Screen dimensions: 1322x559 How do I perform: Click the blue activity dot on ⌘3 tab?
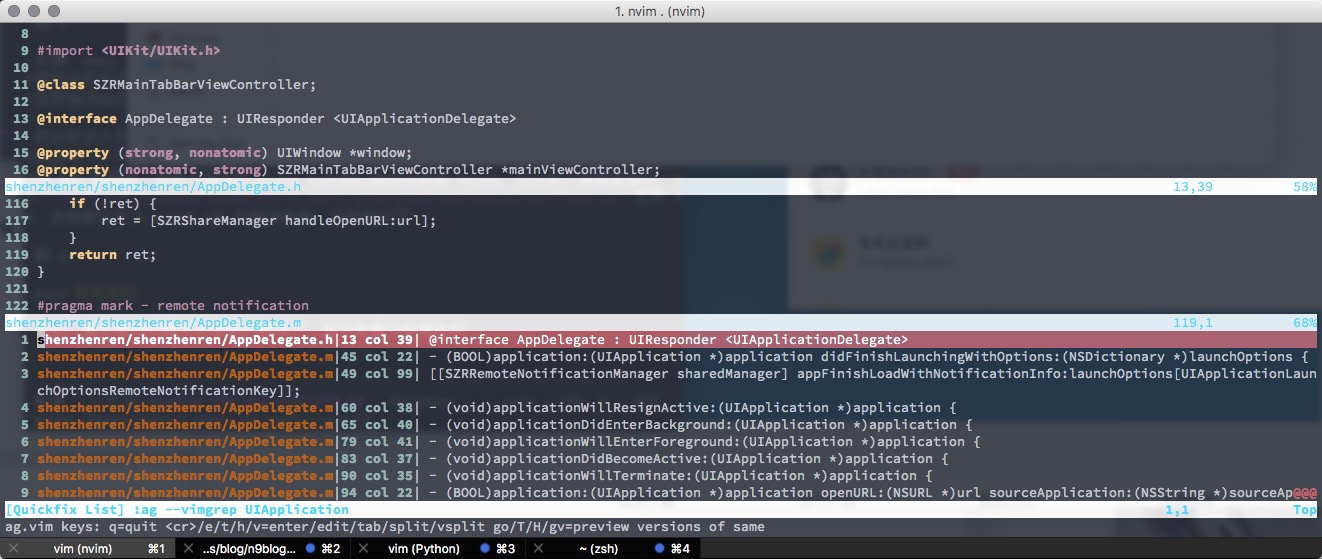pyautogui.click(x=485, y=549)
